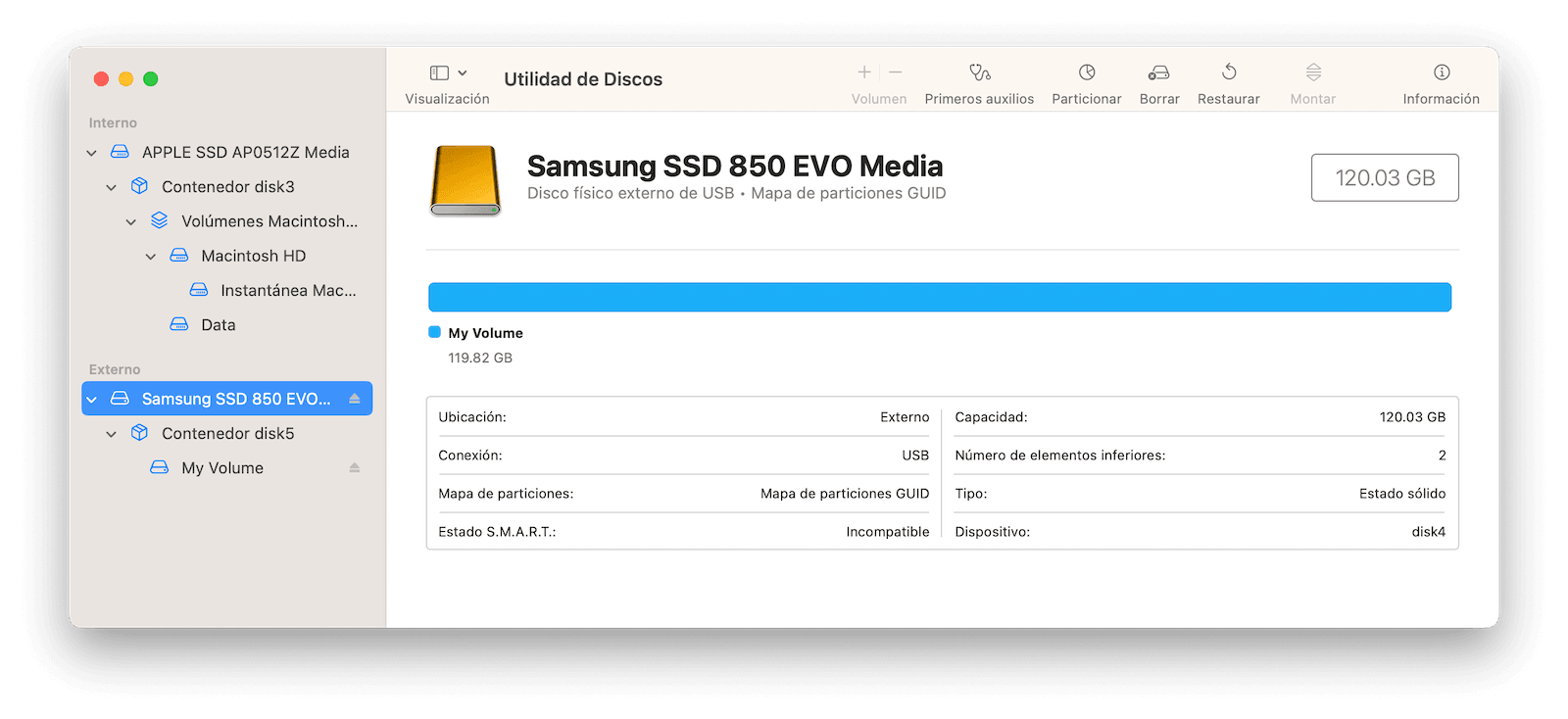This screenshot has width=1568, height=719.
Task: Eject the Samsung SSD 850 EVO disk
Action: click(355, 399)
